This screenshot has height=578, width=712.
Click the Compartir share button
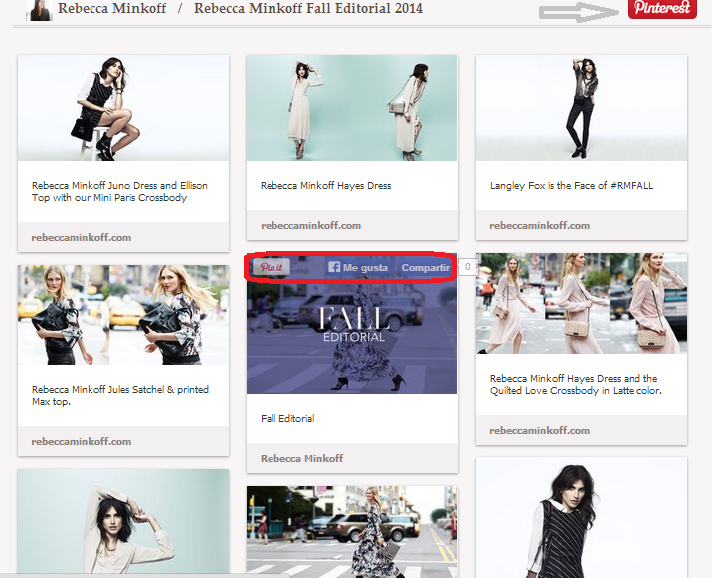click(425, 268)
